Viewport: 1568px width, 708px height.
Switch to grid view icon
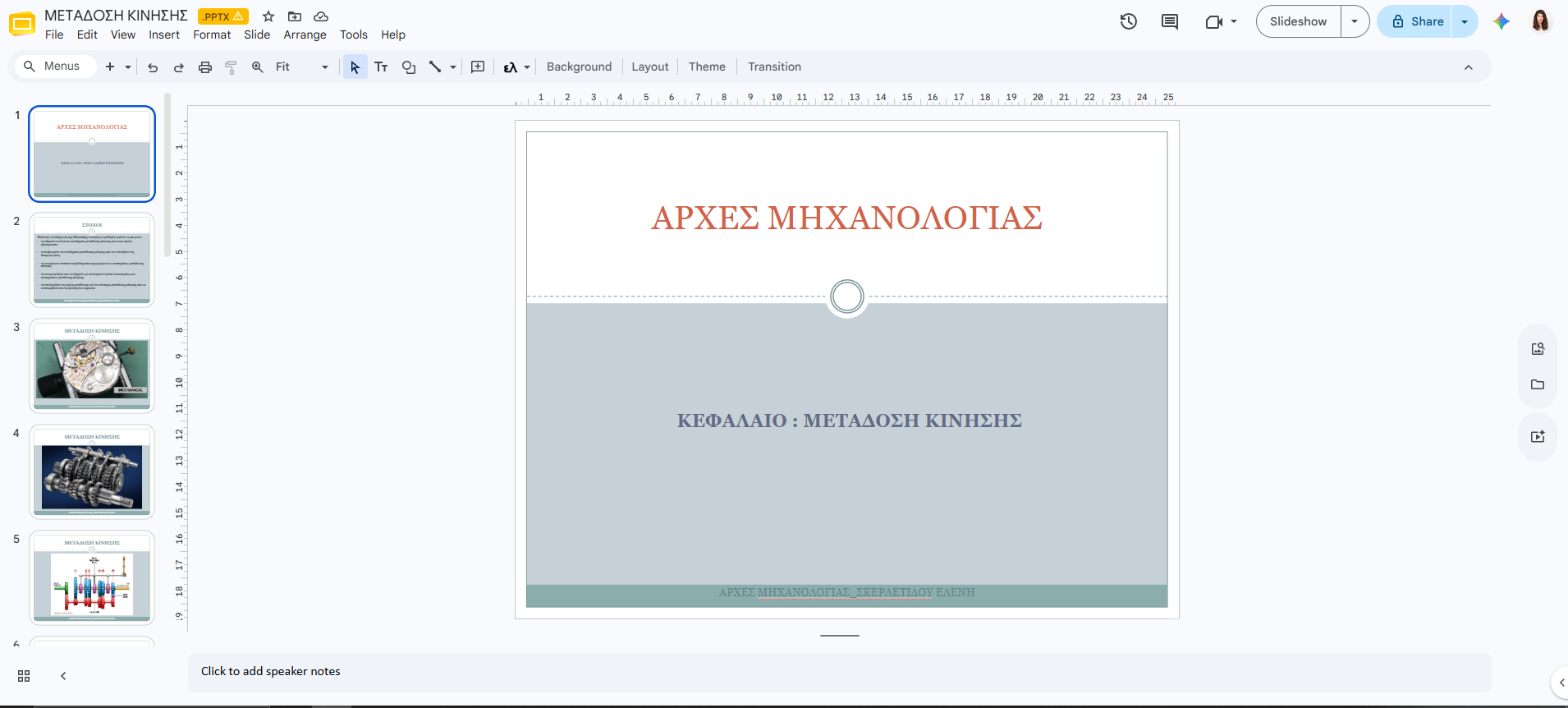click(x=24, y=676)
